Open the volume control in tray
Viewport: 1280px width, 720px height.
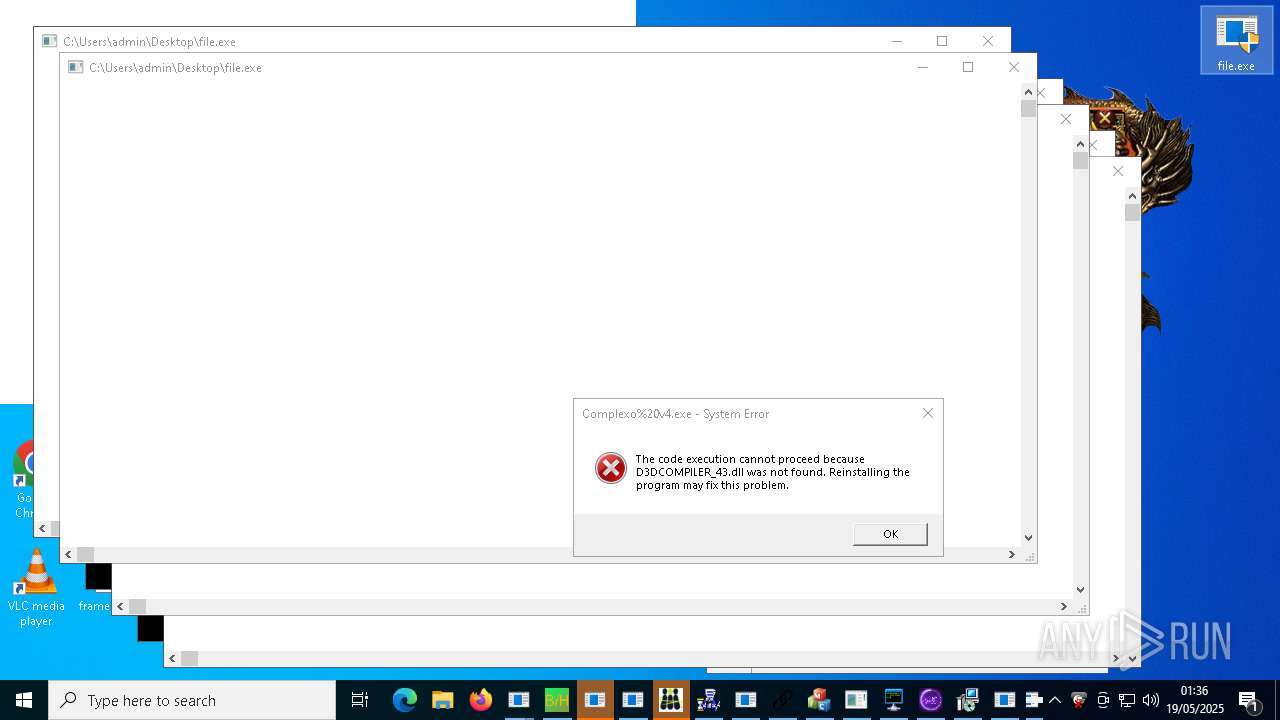pos(1151,700)
